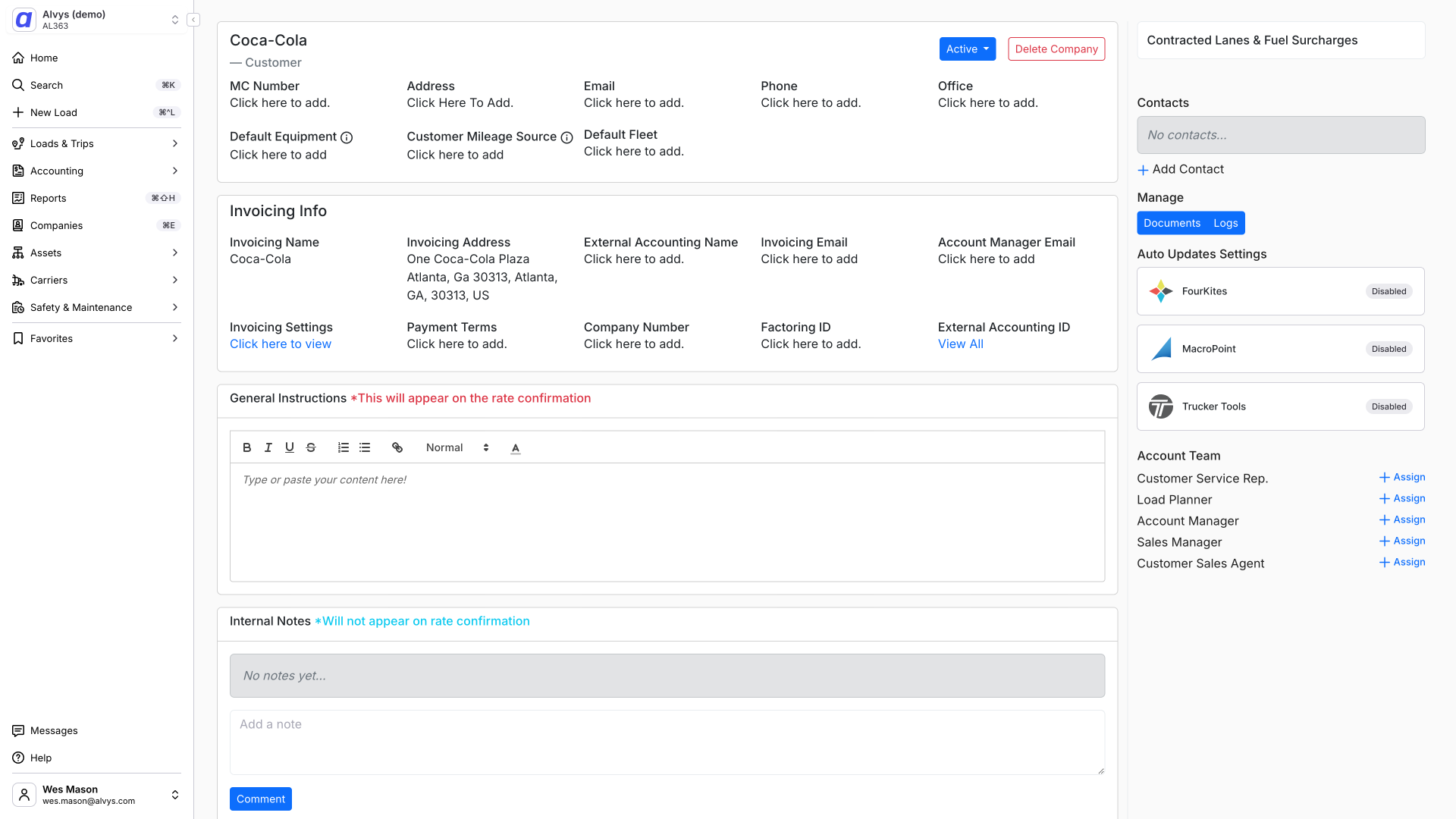Toggle Strikethrough formatting in the editor

coord(310,447)
